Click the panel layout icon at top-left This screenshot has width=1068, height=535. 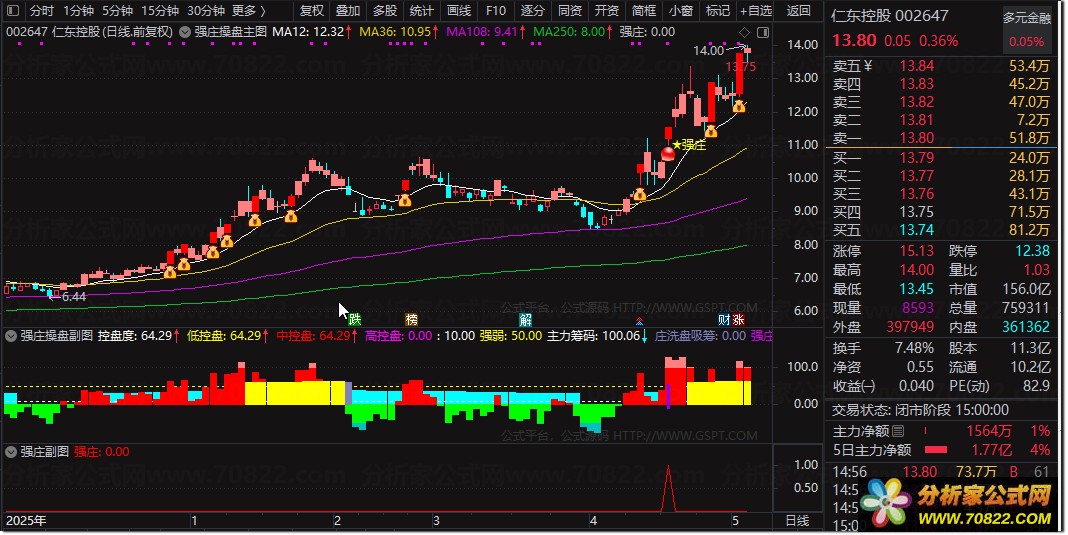(x=13, y=11)
